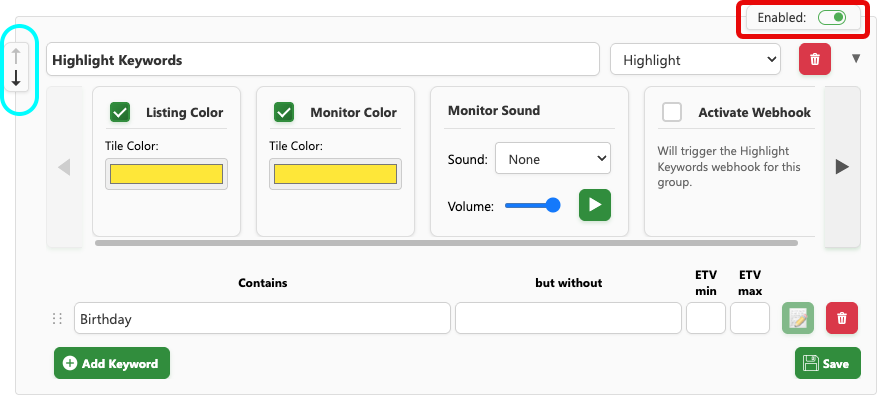The height and width of the screenshot is (401, 877).
Task: Click the 'but without' text field
Action: click(568, 319)
